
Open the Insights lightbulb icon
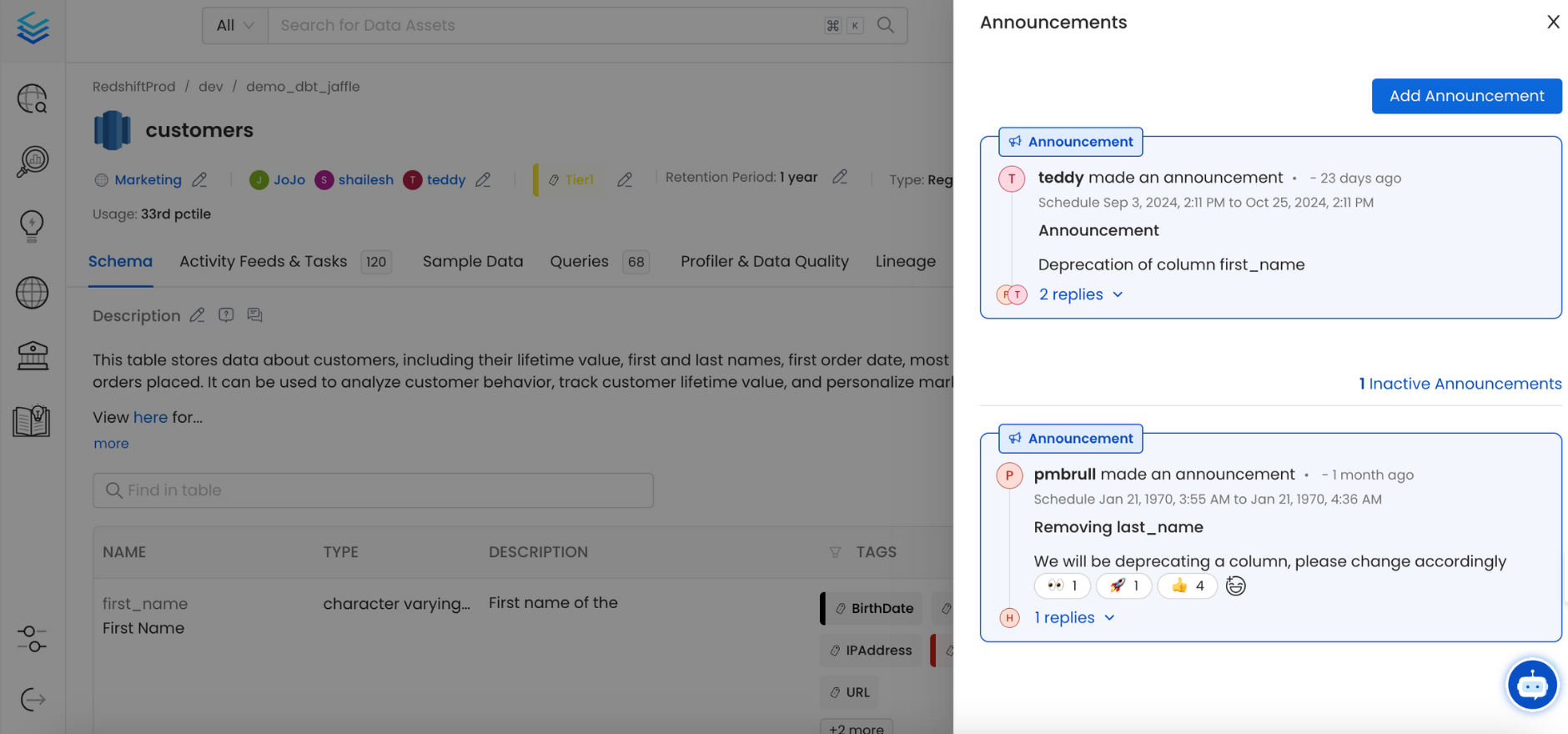point(33,225)
